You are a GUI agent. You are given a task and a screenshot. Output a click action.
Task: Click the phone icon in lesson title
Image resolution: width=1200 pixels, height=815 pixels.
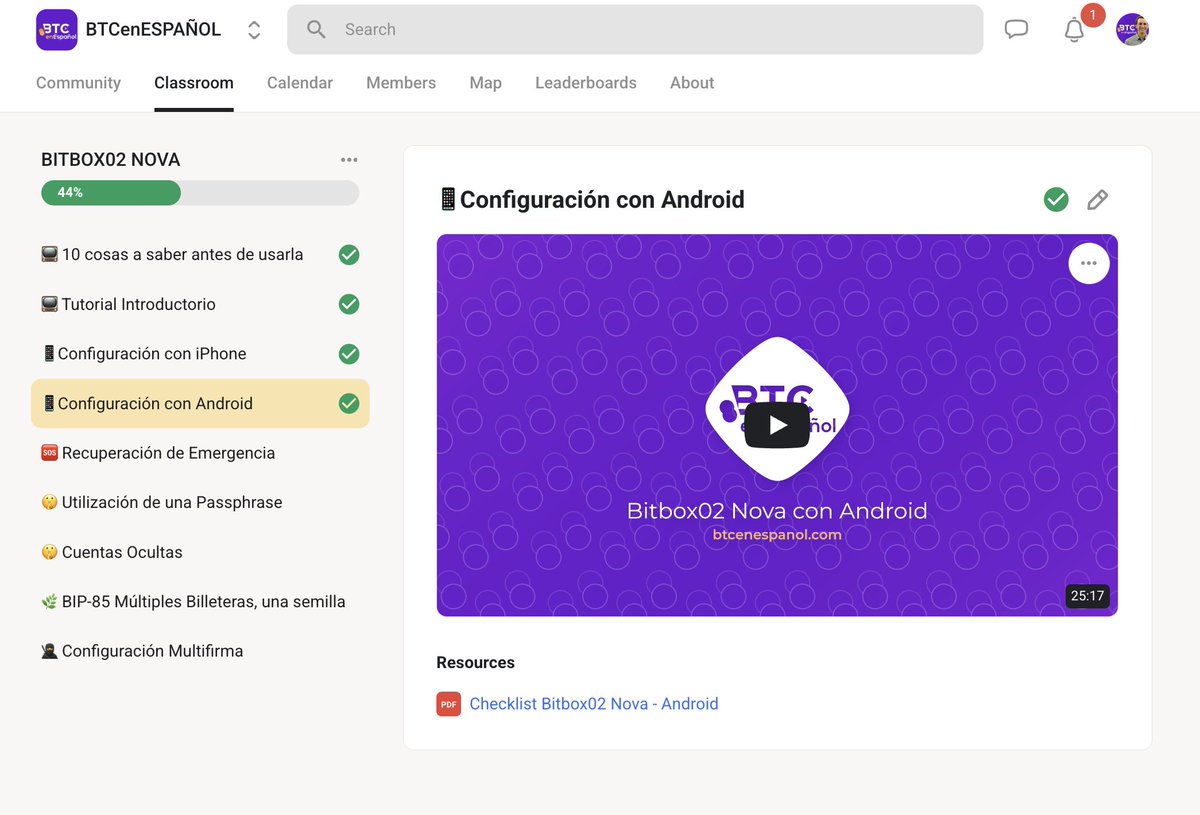pyautogui.click(x=448, y=199)
